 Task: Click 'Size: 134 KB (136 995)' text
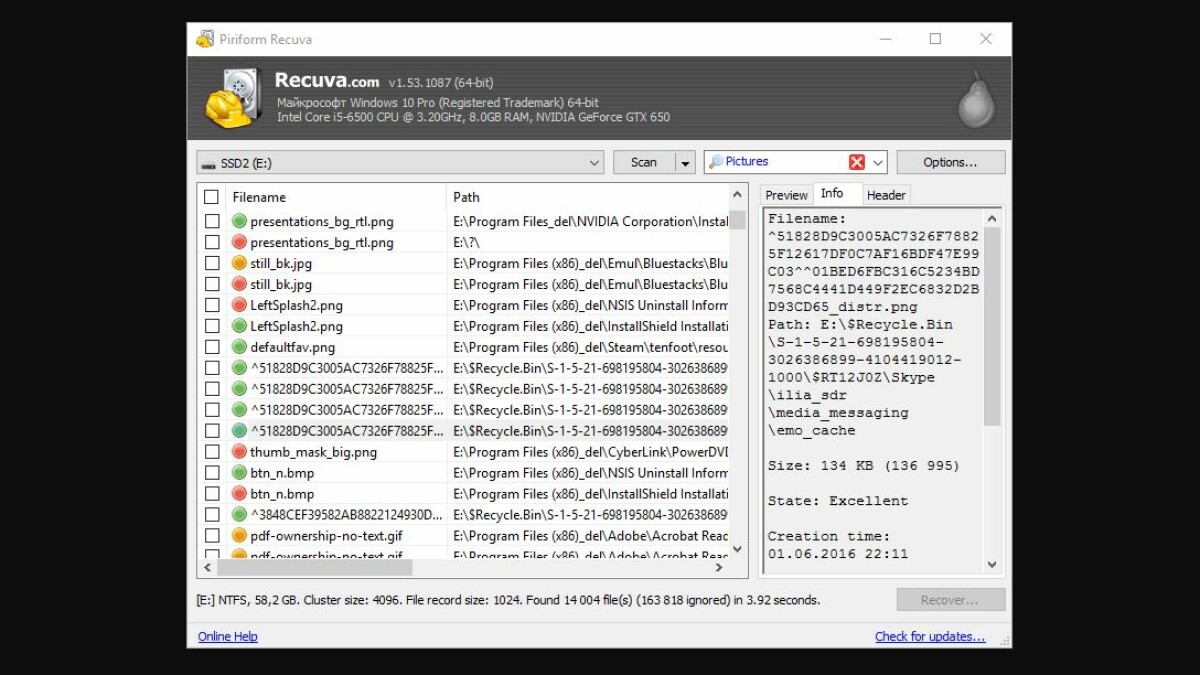(x=863, y=466)
